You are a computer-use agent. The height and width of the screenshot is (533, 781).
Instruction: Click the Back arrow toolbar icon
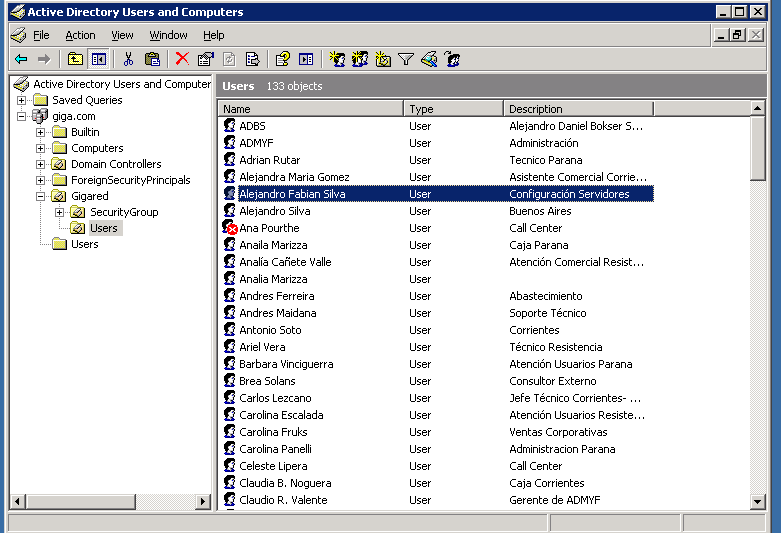pyautogui.click(x=21, y=59)
